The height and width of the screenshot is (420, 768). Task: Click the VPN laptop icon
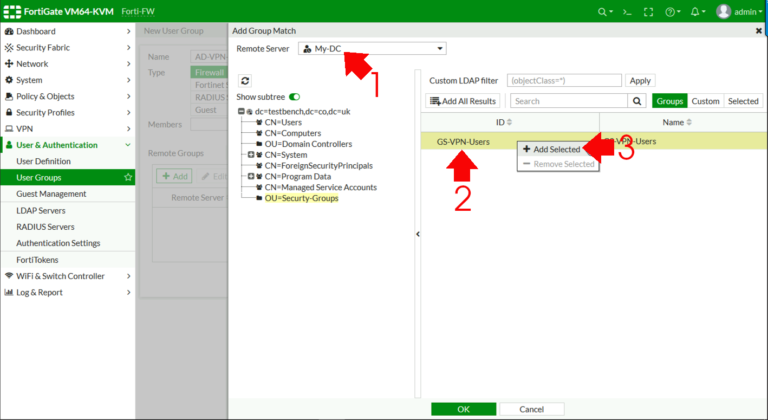(x=9, y=128)
